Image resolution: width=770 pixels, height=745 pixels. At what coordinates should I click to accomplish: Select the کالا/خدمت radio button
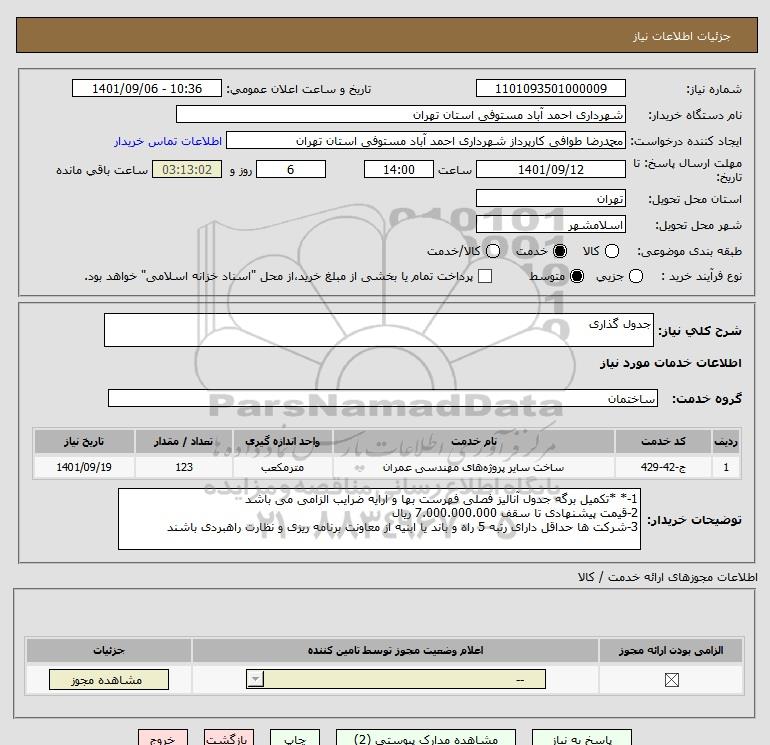coord(493,251)
